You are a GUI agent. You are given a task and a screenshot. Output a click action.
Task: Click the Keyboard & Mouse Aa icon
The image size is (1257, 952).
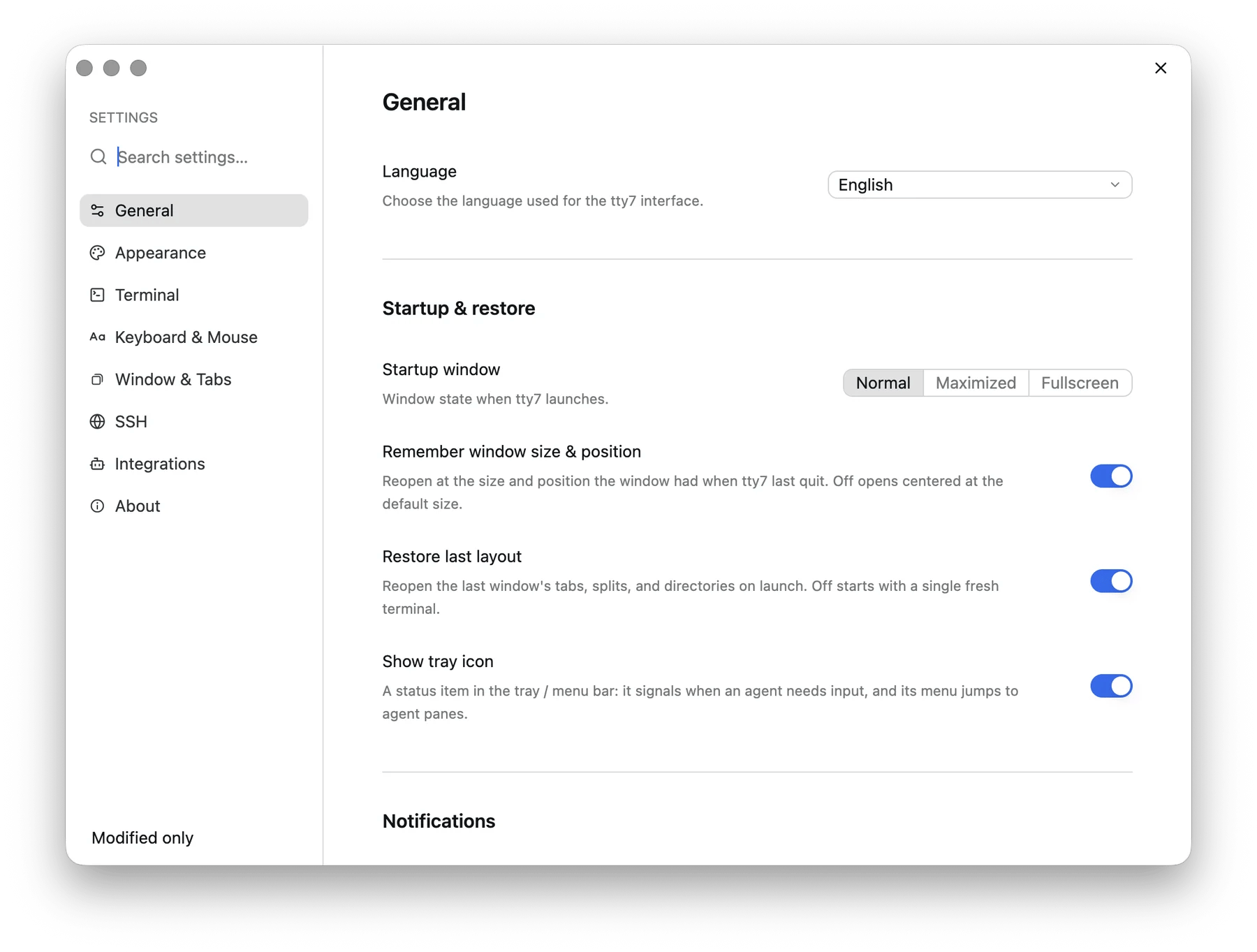(98, 337)
